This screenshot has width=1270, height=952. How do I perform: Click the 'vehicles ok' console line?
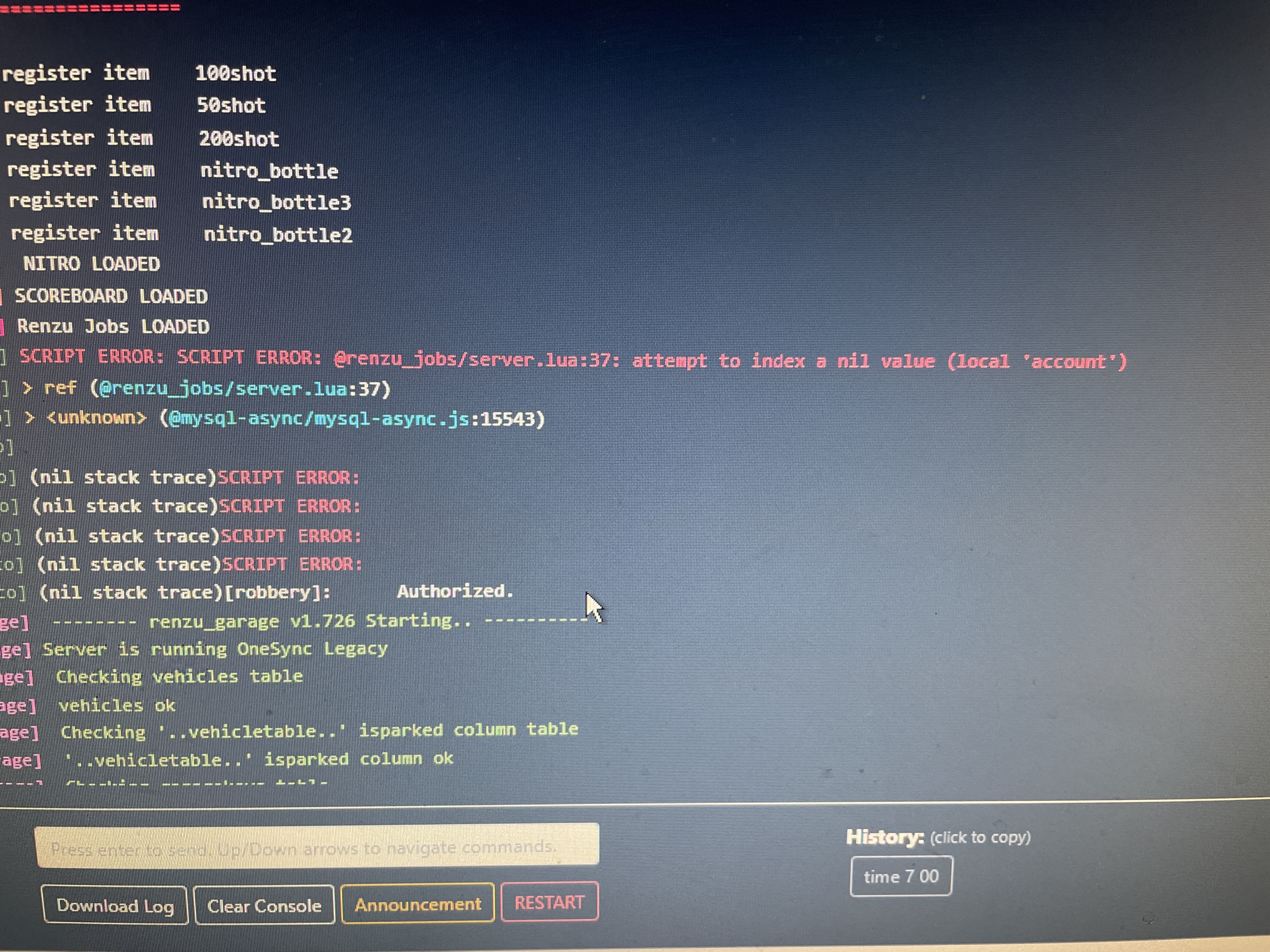click(x=117, y=705)
